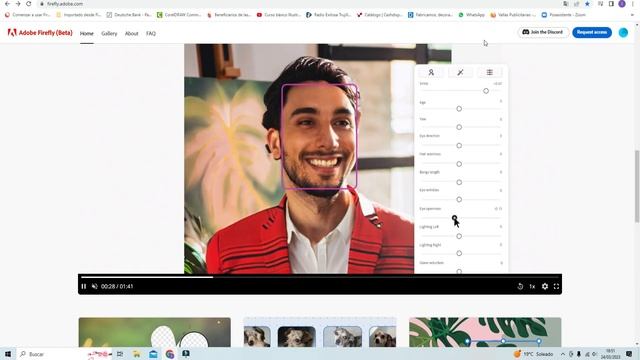Open the Zoom bookmark
The width and height of the screenshot is (640, 360).
click(563, 15)
